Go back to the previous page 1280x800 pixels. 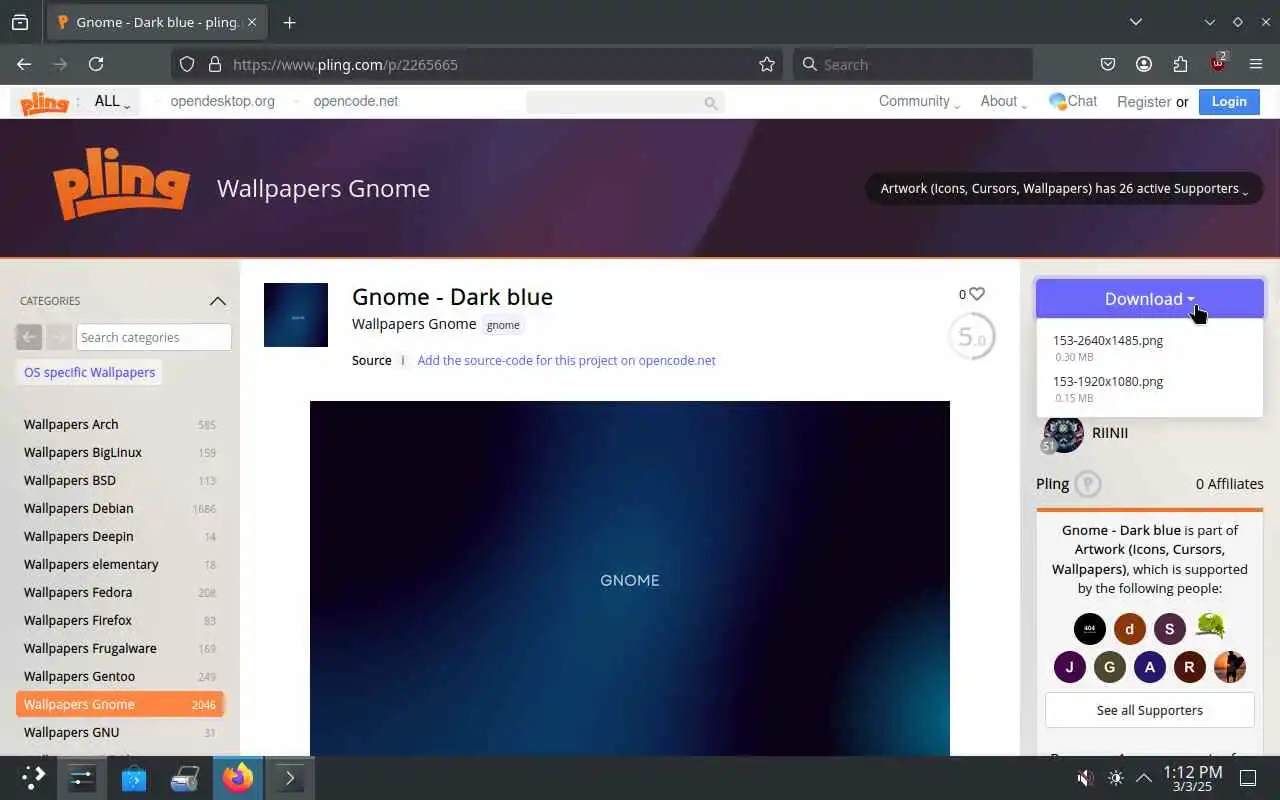click(x=24, y=64)
